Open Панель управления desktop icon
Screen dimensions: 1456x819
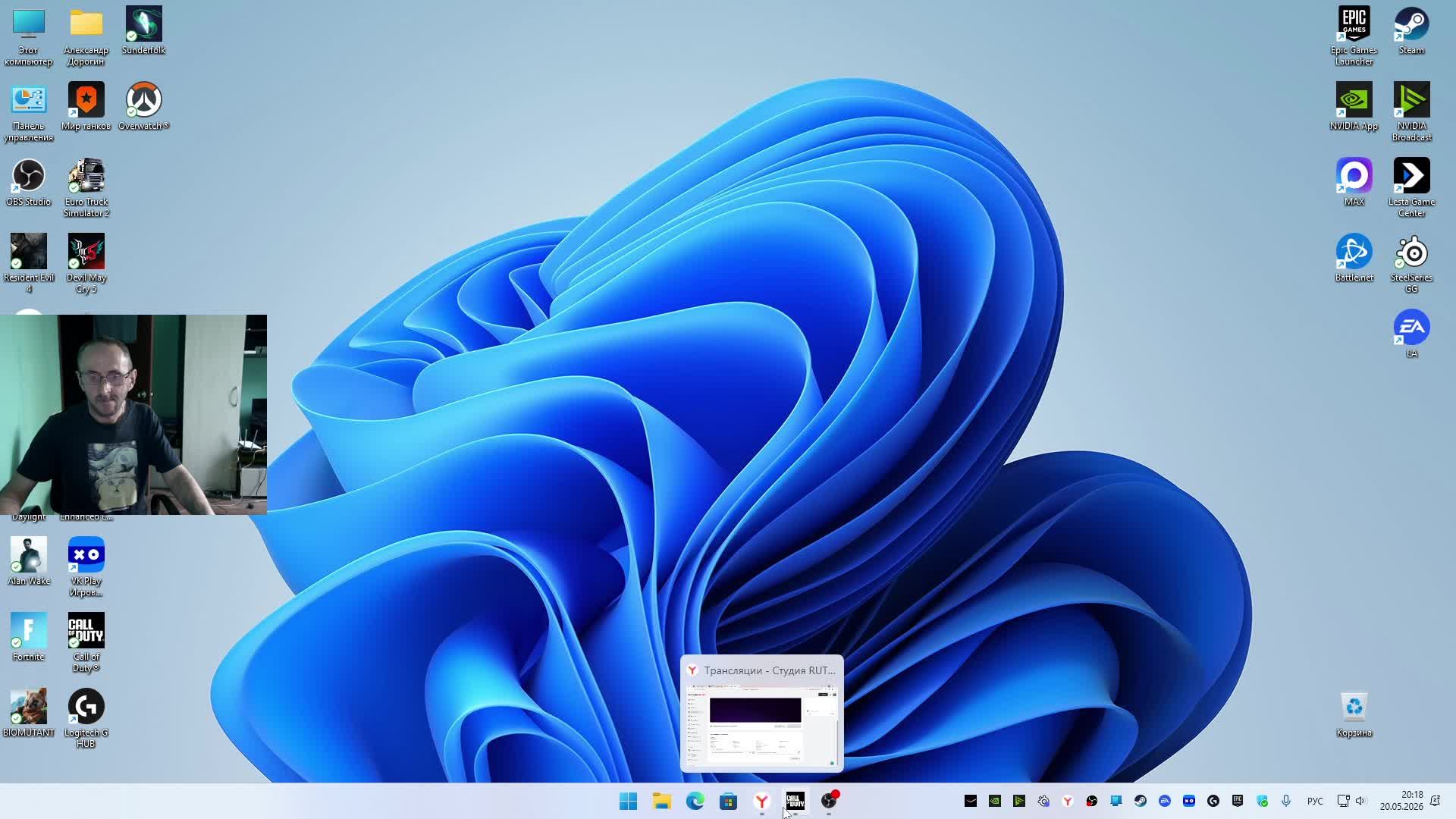pyautogui.click(x=28, y=111)
